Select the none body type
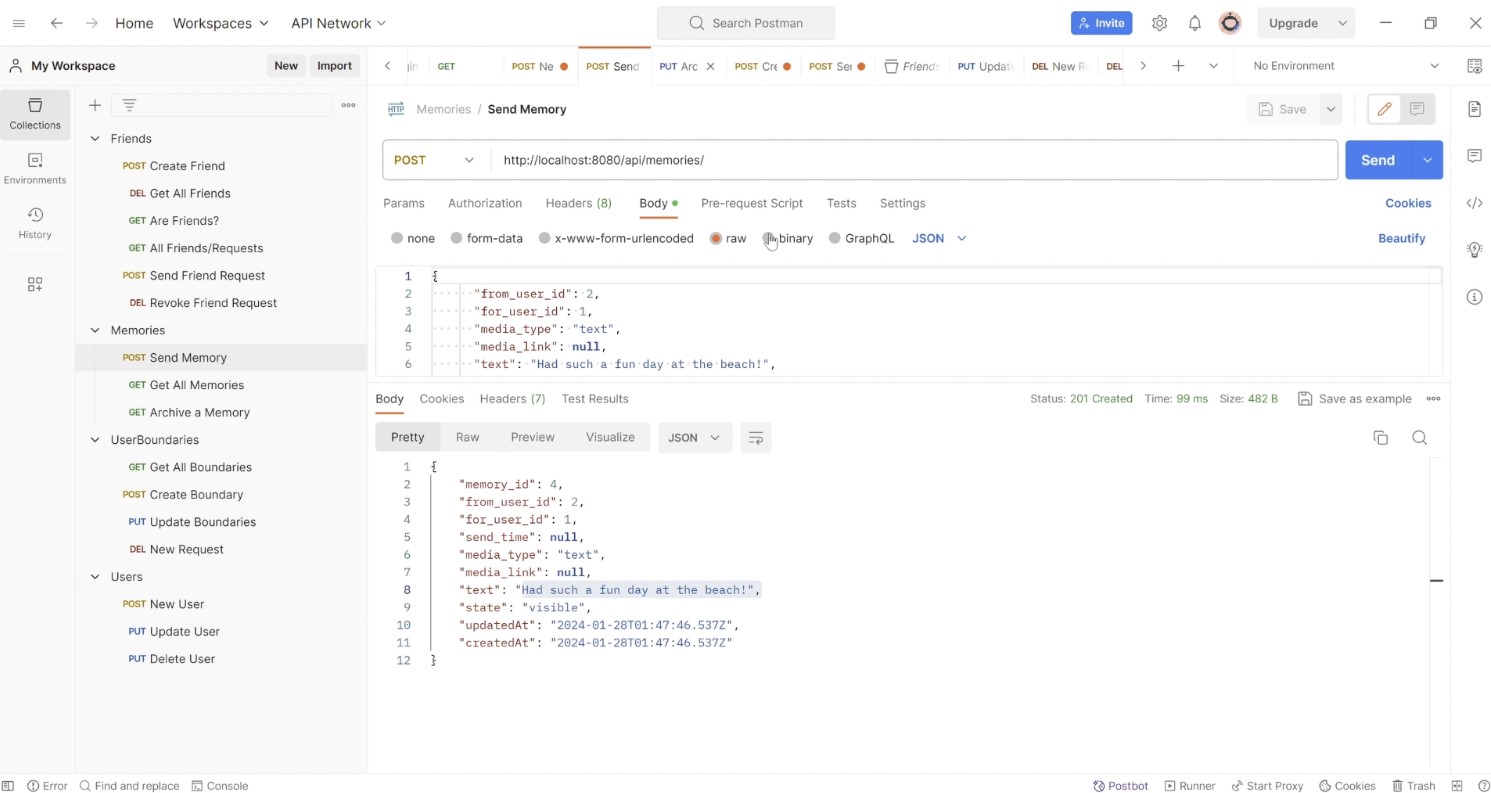 tap(397, 239)
